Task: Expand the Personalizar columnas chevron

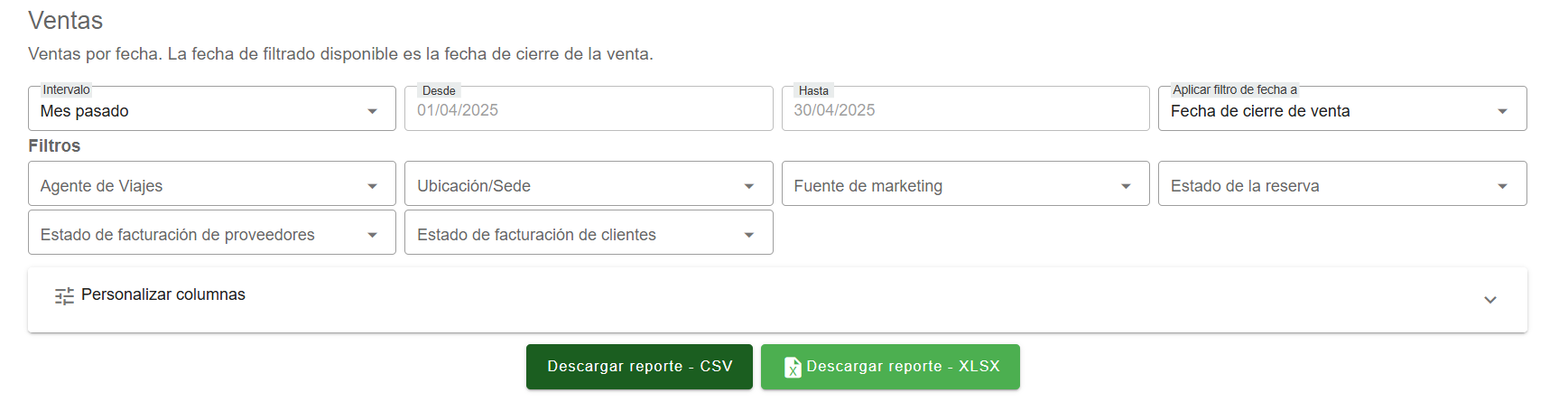Action: pos(1489,300)
